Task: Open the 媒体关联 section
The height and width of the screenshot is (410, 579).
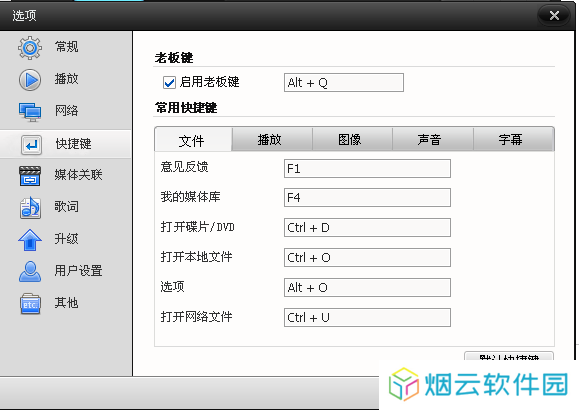Action: tap(78, 175)
